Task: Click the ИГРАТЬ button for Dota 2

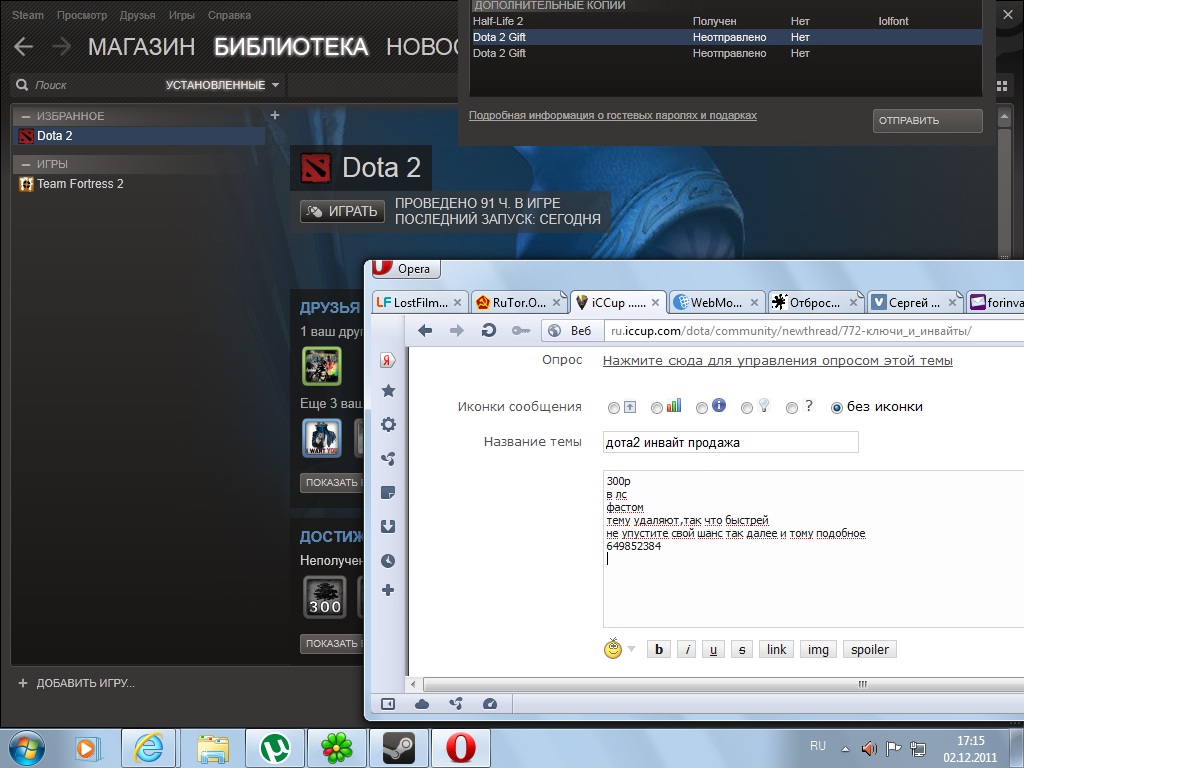Action: tap(342, 211)
